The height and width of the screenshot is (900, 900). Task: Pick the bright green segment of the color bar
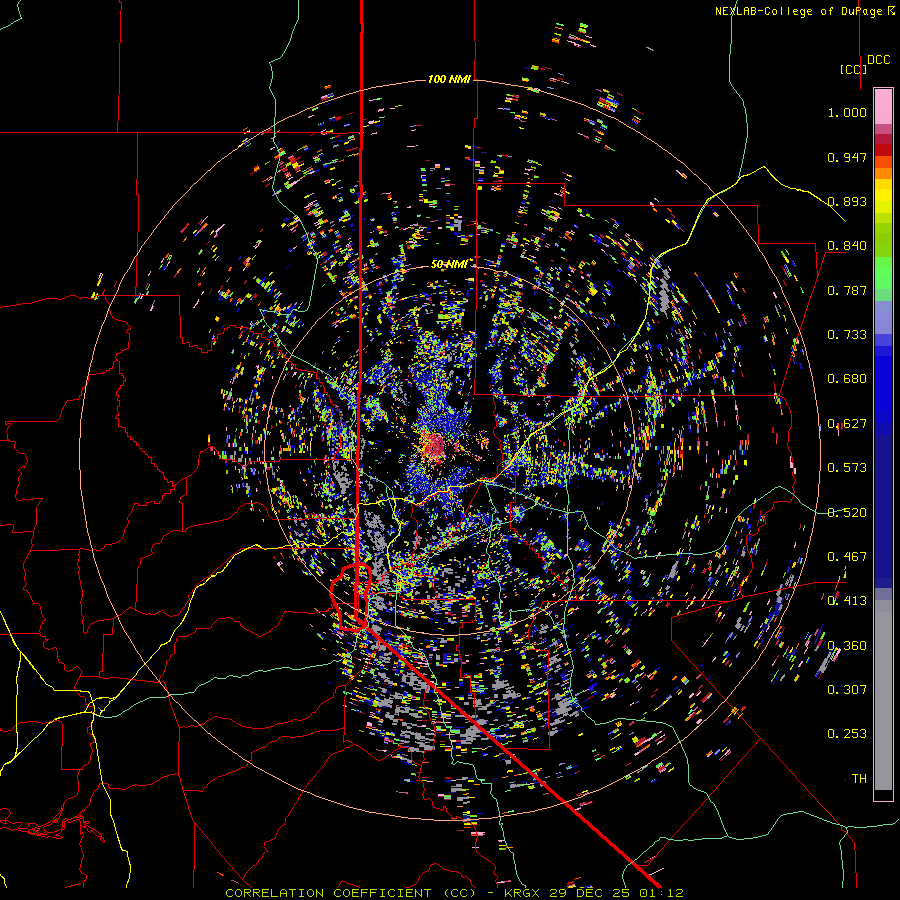883,273
